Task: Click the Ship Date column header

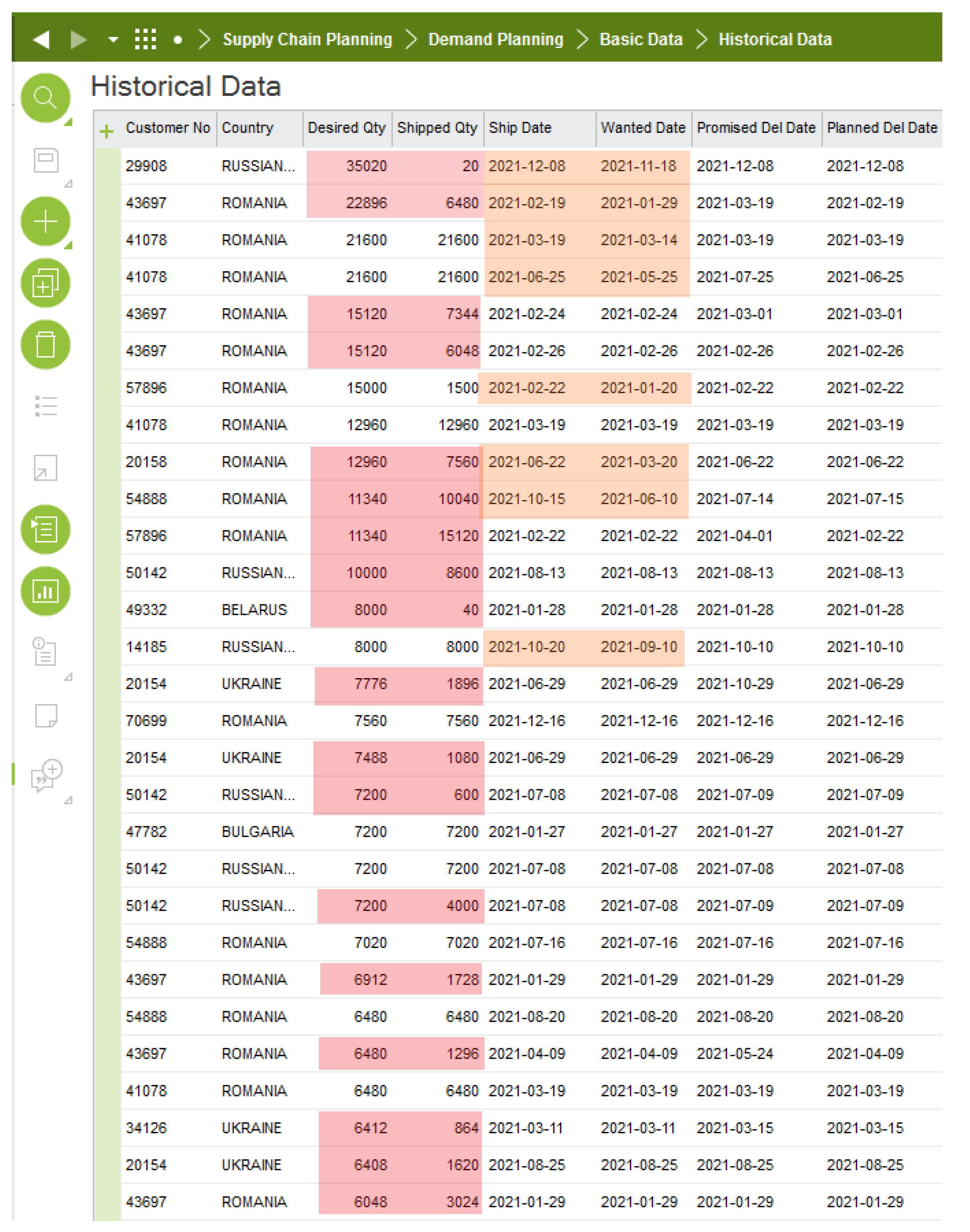Action: point(520,128)
